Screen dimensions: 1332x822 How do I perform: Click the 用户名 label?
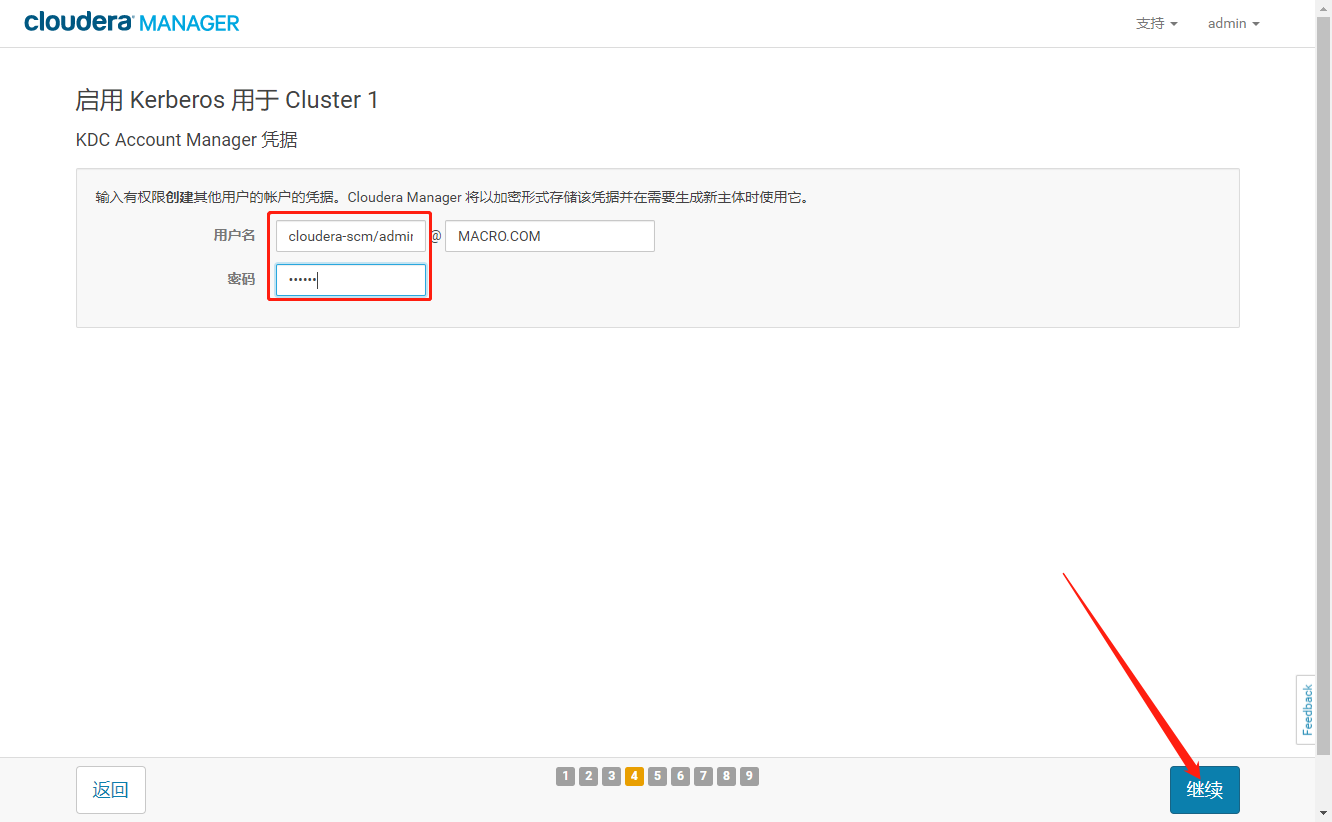[x=234, y=236]
